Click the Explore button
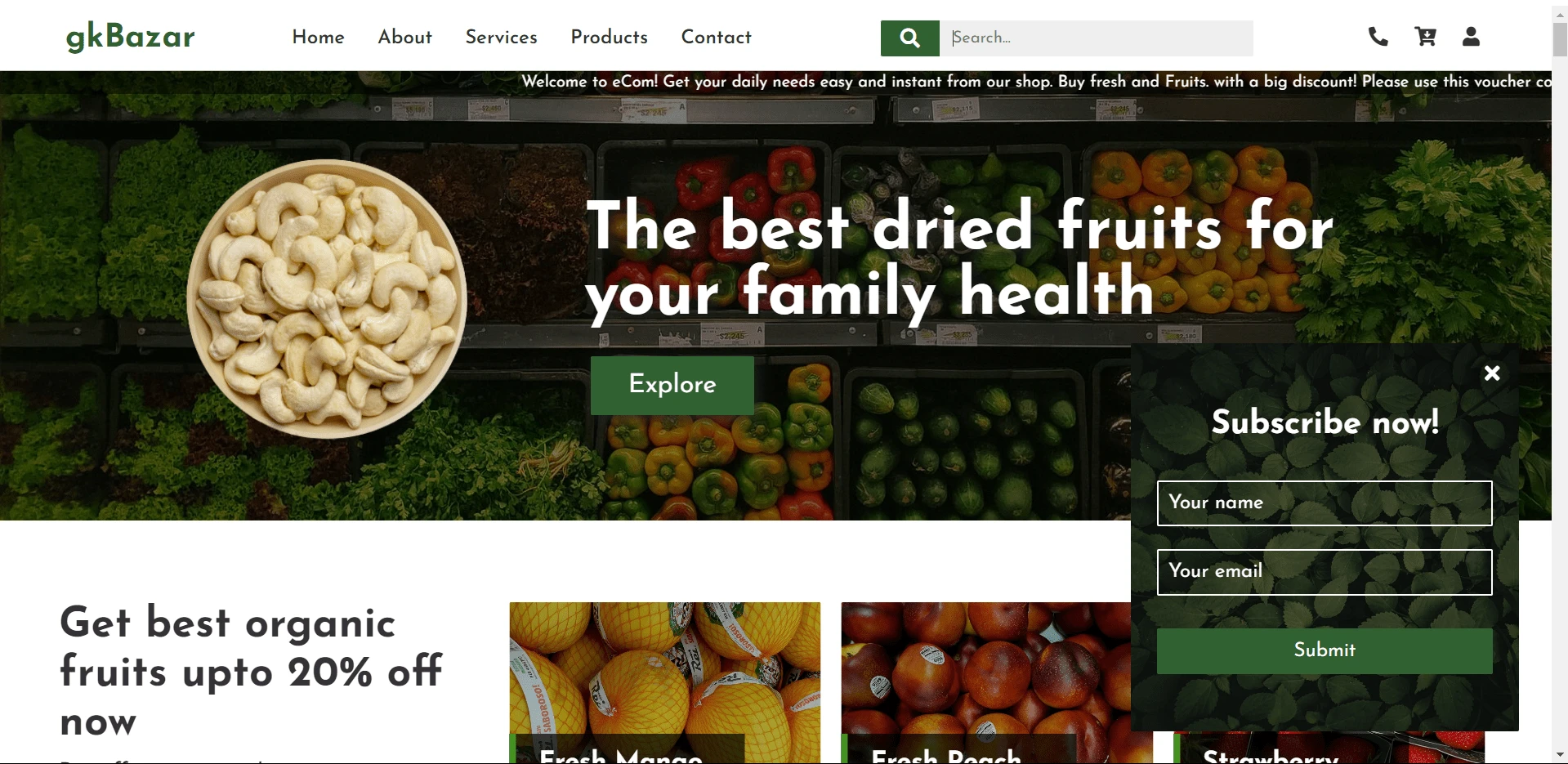The height and width of the screenshot is (764, 1568). (672, 385)
